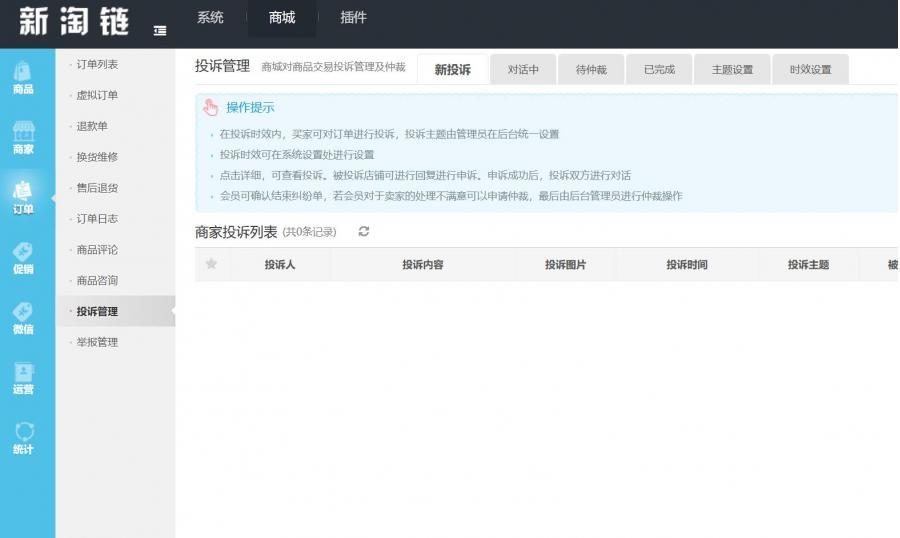Open the 主题设置 tab
Image resolution: width=900 pixels, height=538 pixels.
732,70
